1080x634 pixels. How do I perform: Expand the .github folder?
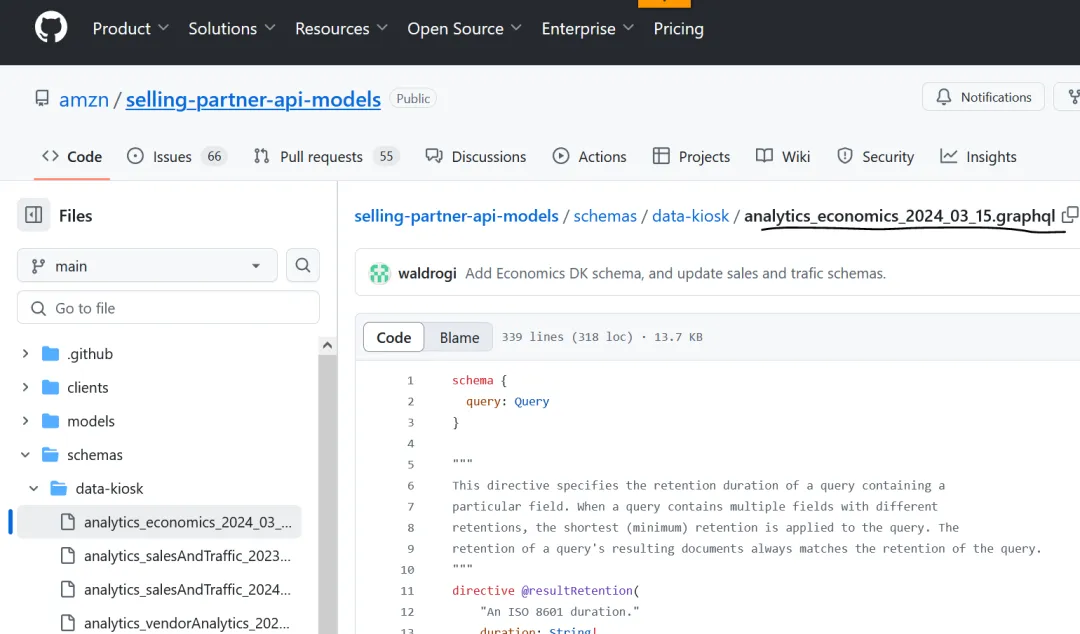click(x=25, y=354)
